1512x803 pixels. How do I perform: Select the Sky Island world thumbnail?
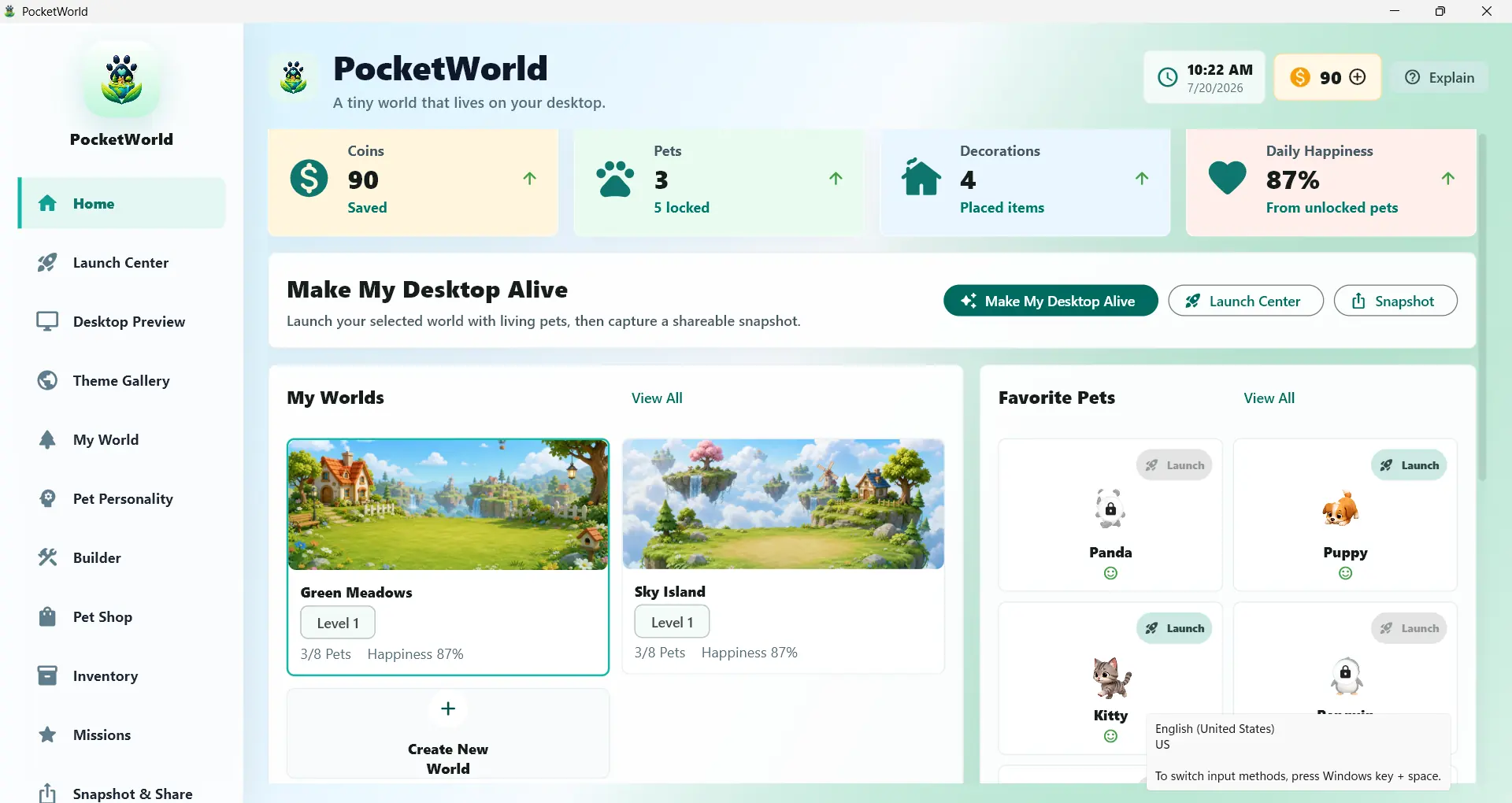784,504
